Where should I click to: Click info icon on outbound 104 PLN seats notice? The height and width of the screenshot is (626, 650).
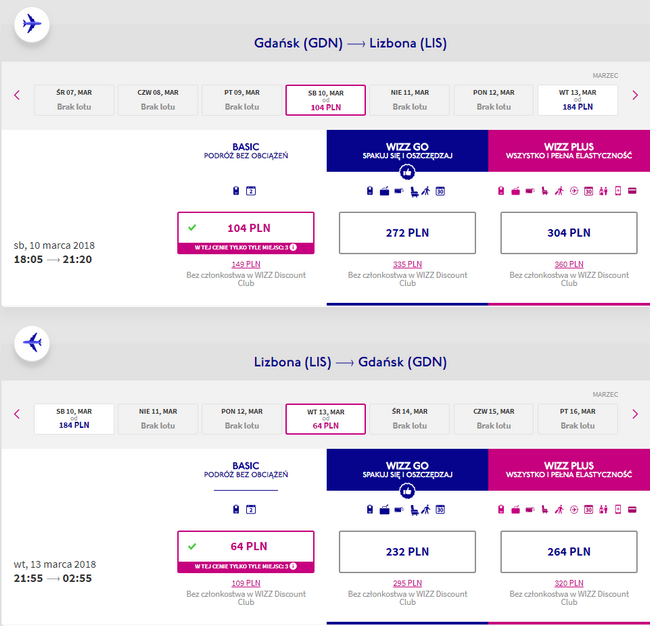click(293, 247)
